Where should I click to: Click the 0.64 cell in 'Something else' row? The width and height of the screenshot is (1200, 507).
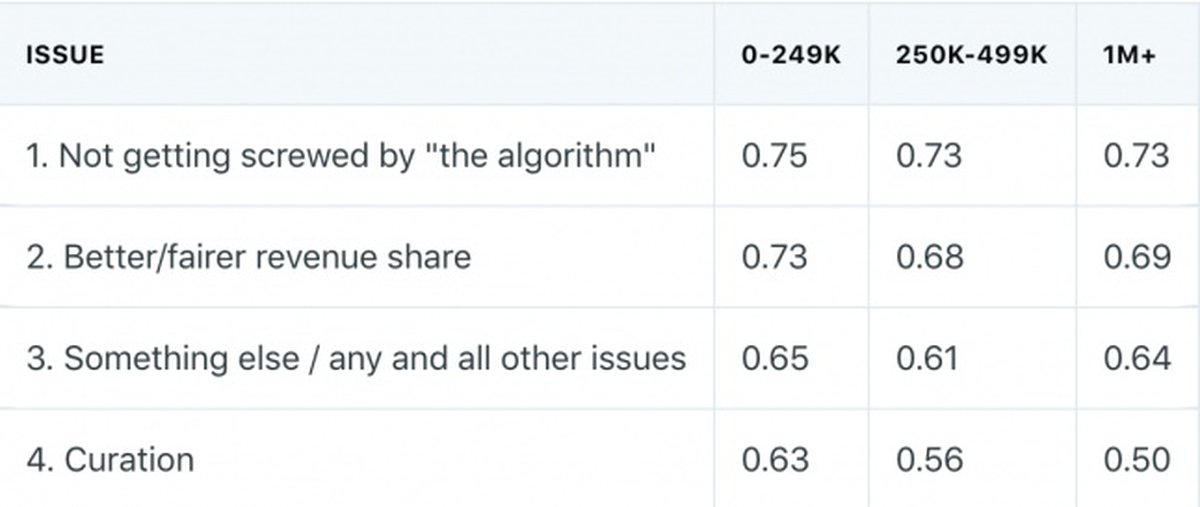1136,359
